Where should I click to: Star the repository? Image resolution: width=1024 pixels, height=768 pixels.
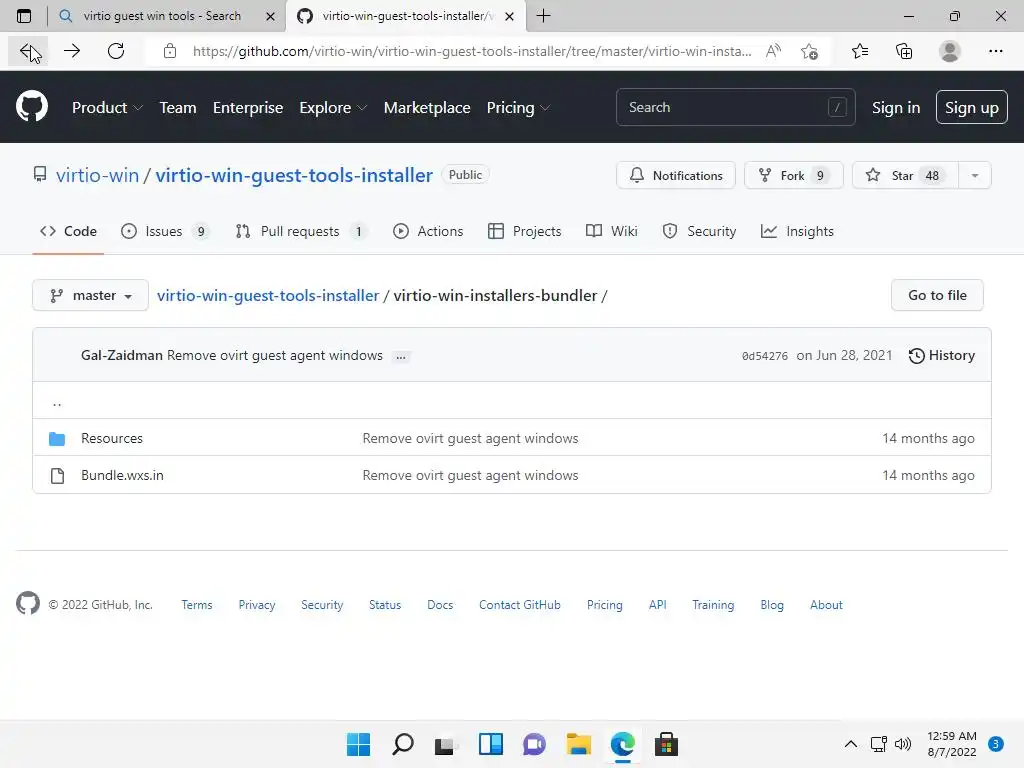click(905, 175)
